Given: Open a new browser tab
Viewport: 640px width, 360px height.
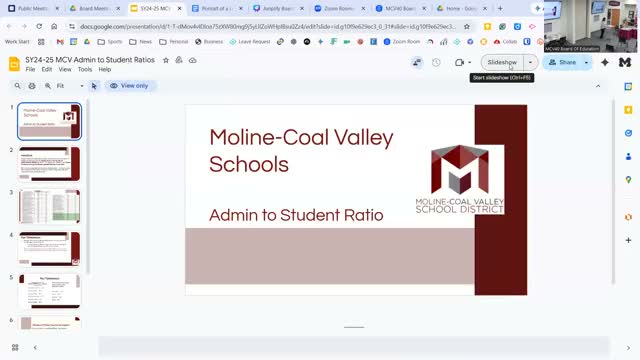Looking at the screenshot, I should pos(500,8).
